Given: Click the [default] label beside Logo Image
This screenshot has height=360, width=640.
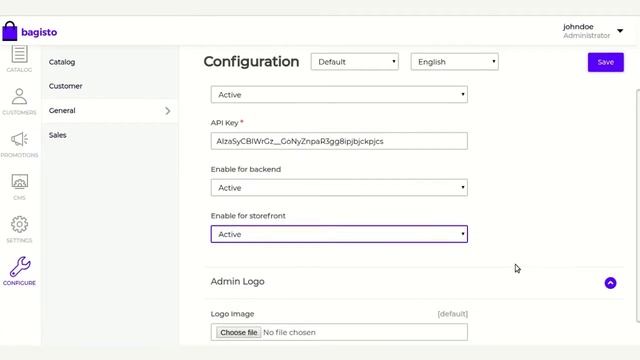Looking at the screenshot, I should coord(453,314).
